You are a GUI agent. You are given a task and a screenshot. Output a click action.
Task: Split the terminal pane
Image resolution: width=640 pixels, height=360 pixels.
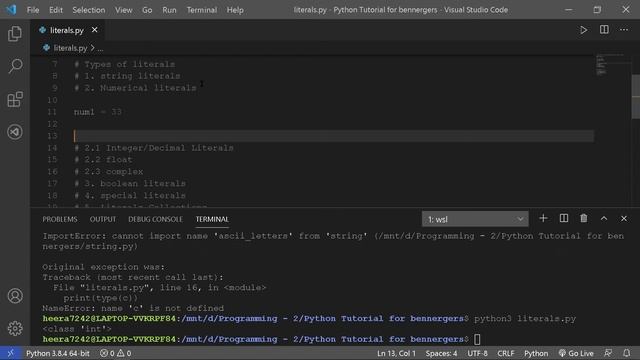coord(564,218)
